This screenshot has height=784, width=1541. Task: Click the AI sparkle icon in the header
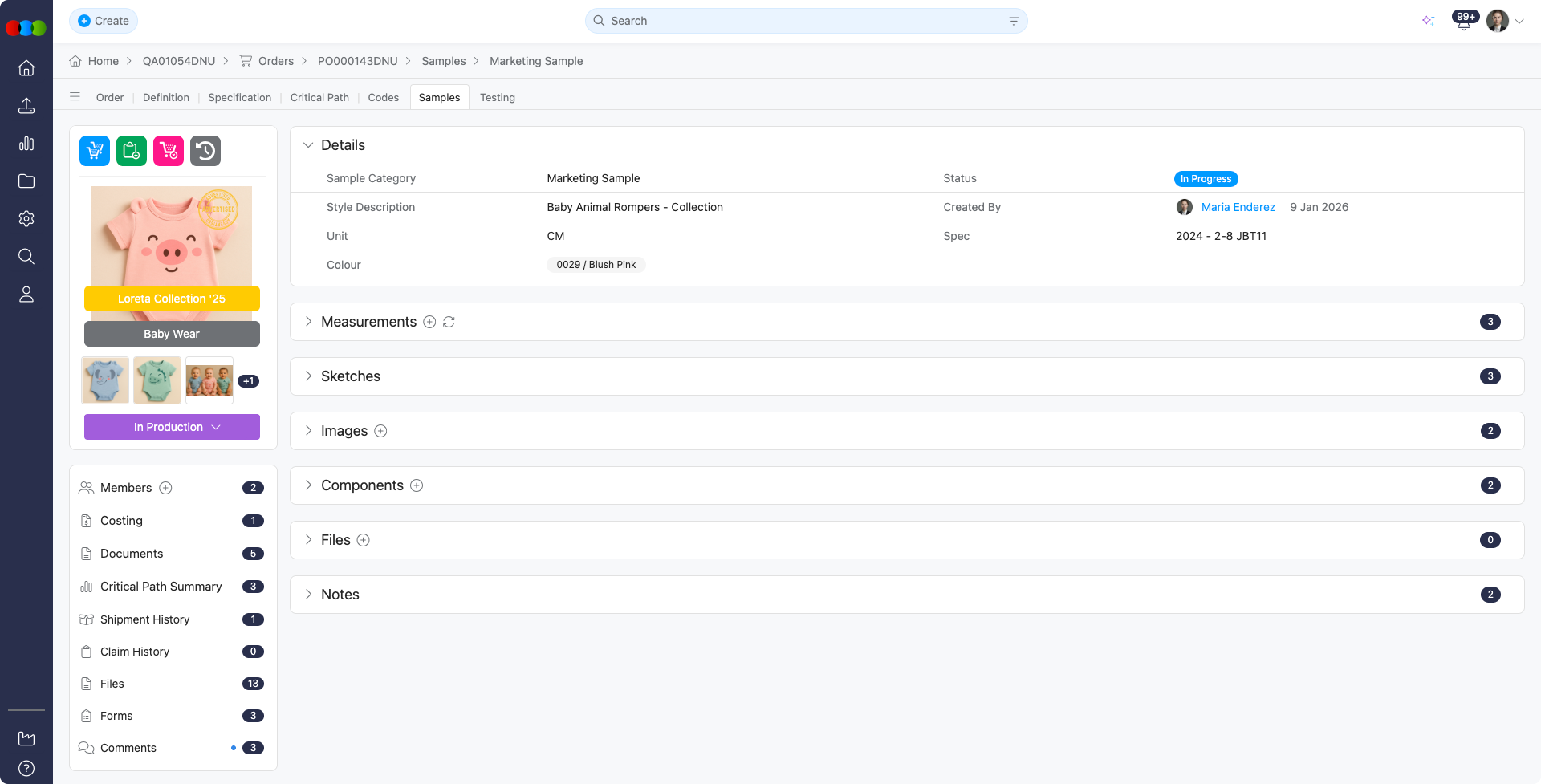[x=1429, y=21]
